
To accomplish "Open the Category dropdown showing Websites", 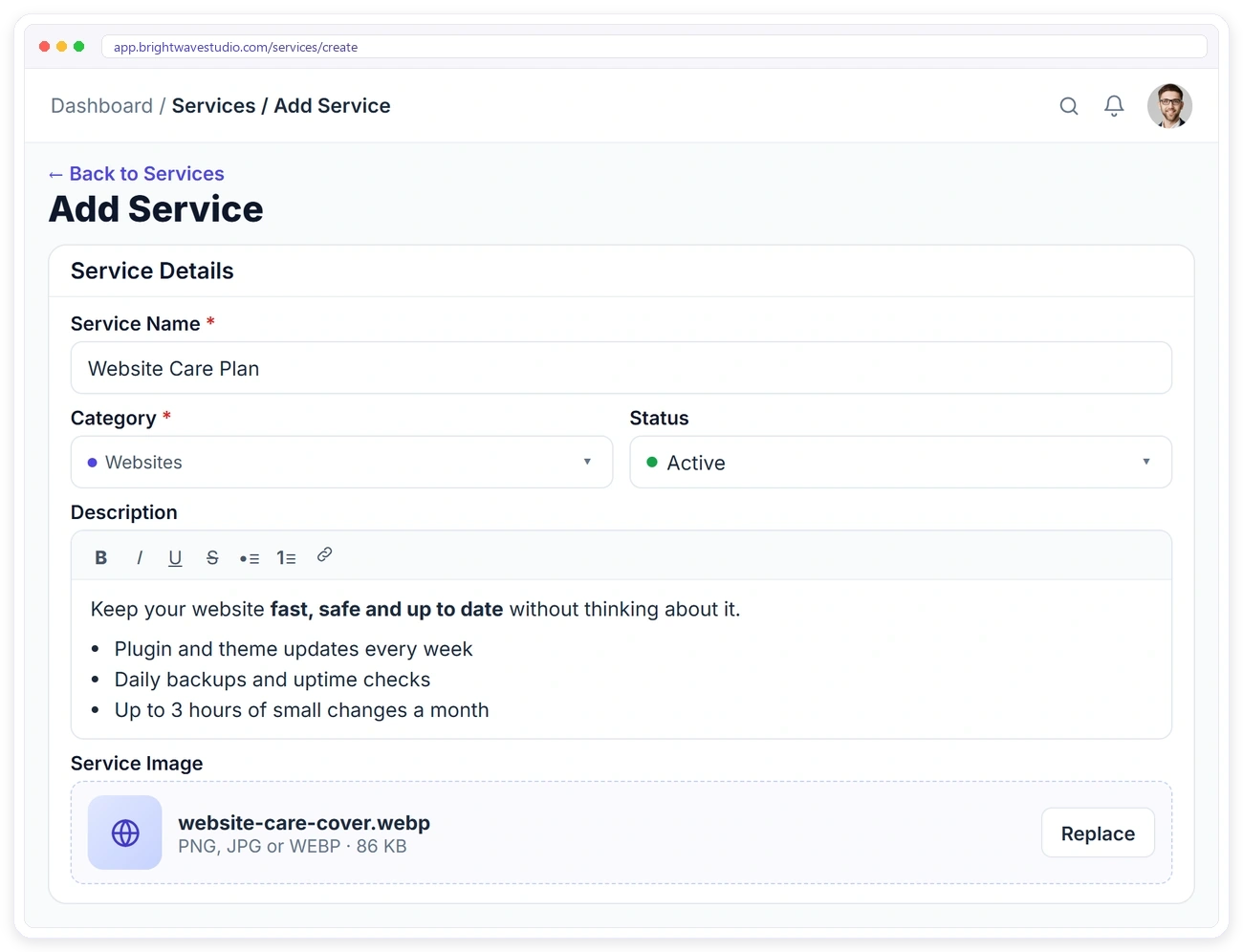I will click(341, 463).
